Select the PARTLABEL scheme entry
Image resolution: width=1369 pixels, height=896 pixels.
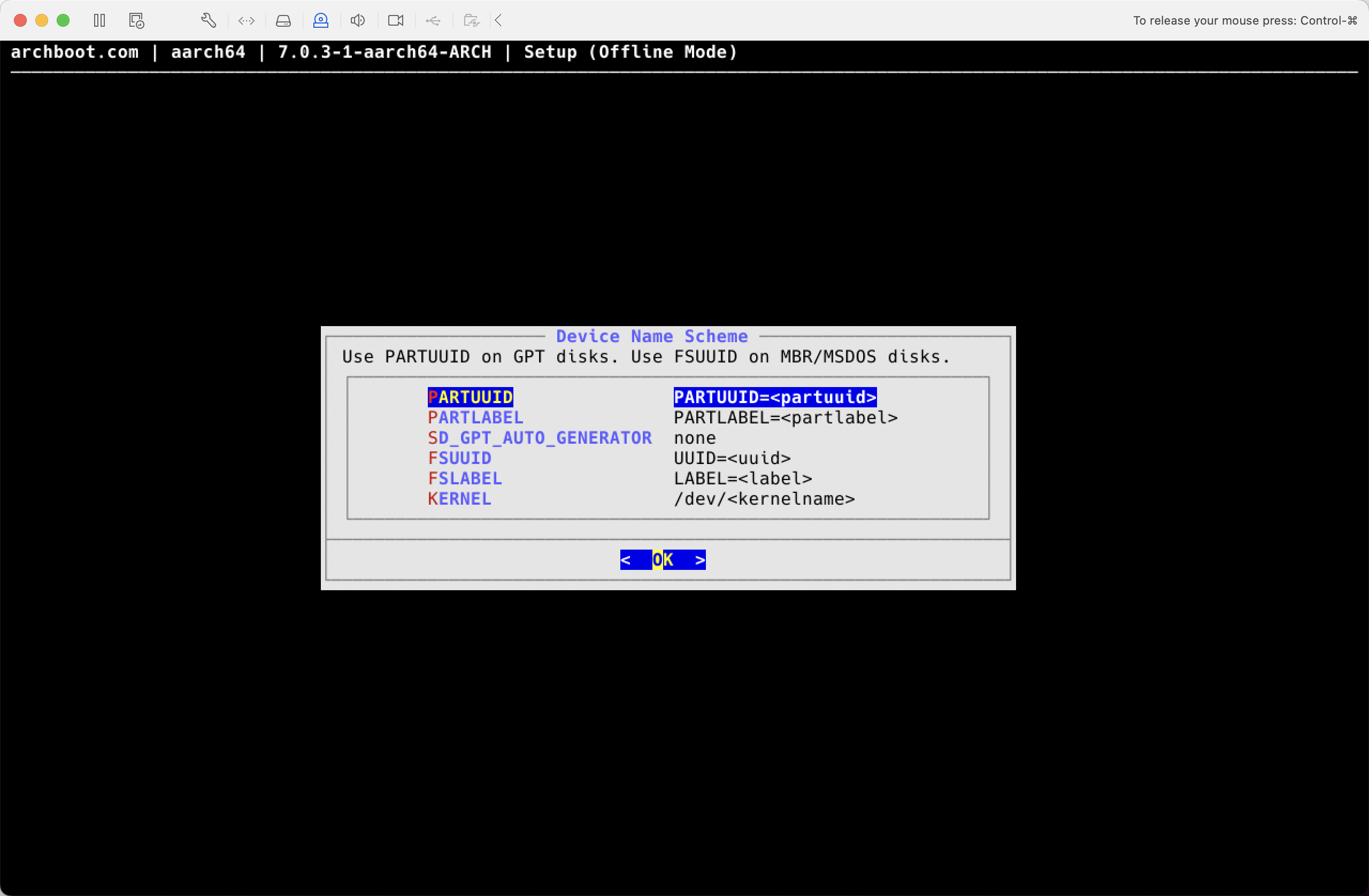475,418
